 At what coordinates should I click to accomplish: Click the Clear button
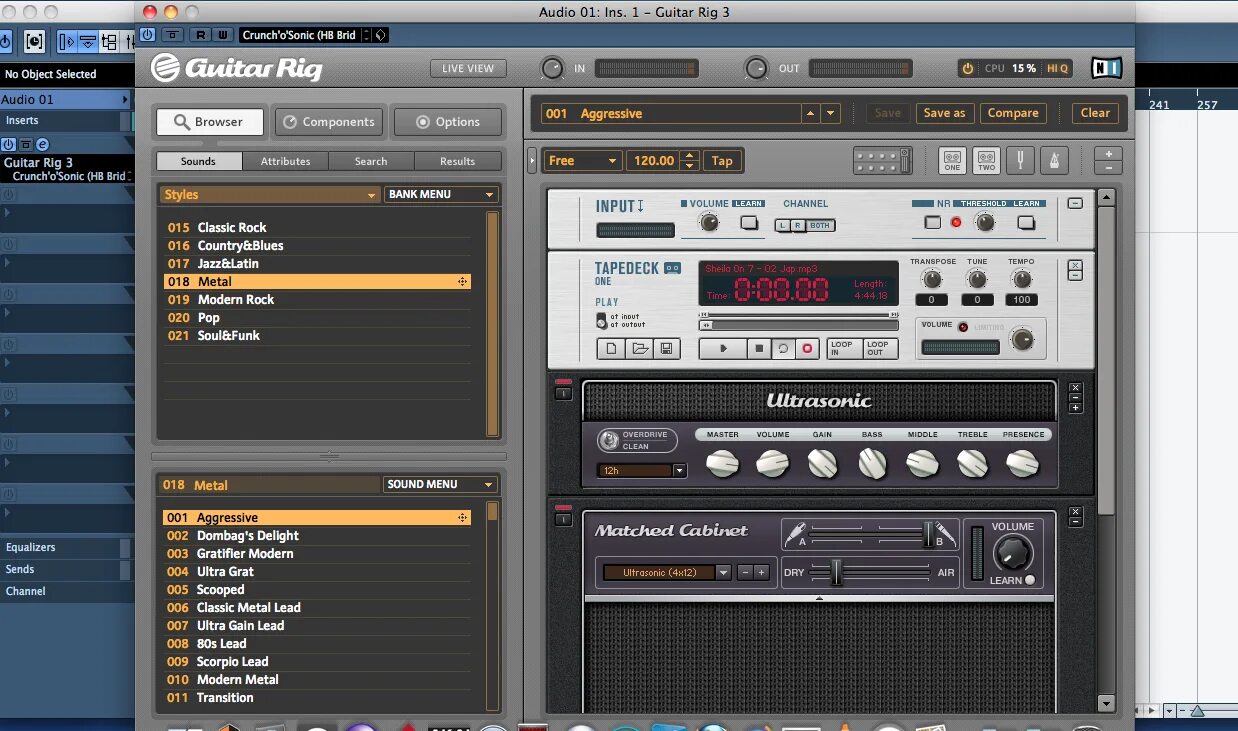pos(1095,113)
